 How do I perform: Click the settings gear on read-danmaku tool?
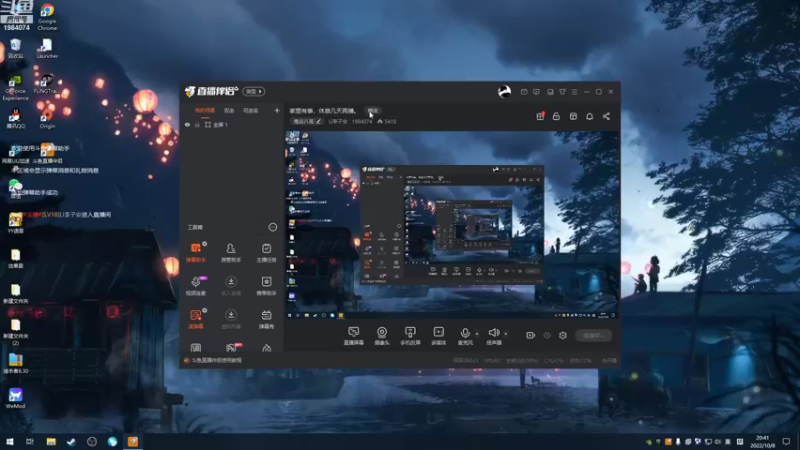tap(205, 310)
